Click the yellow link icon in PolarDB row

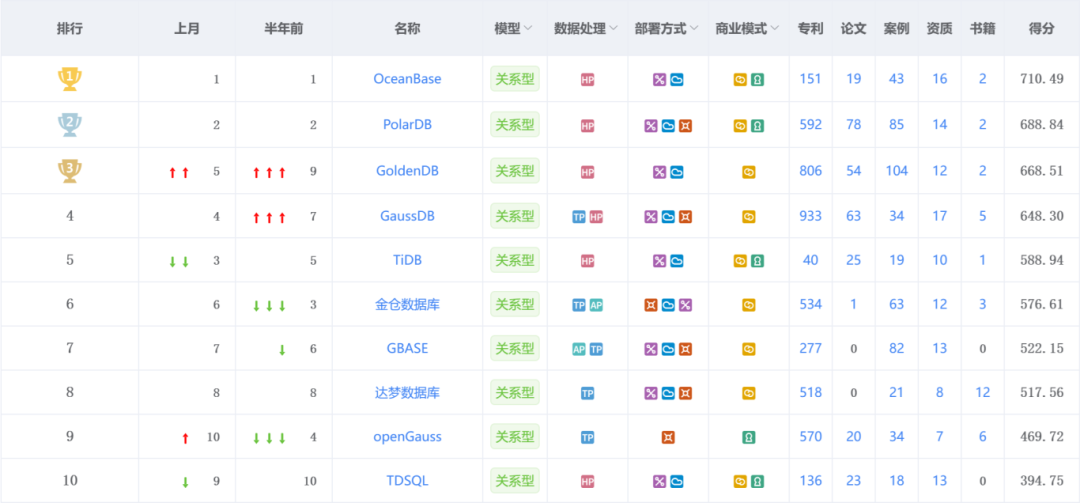(740, 126)
